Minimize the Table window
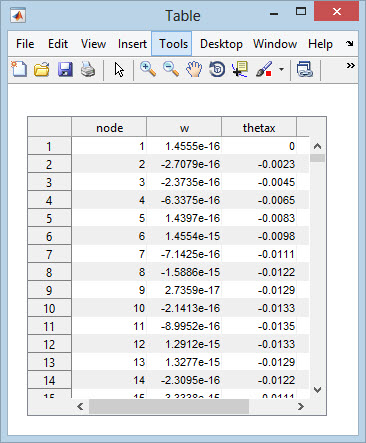366x443 pixels. [x=274, y=14]
